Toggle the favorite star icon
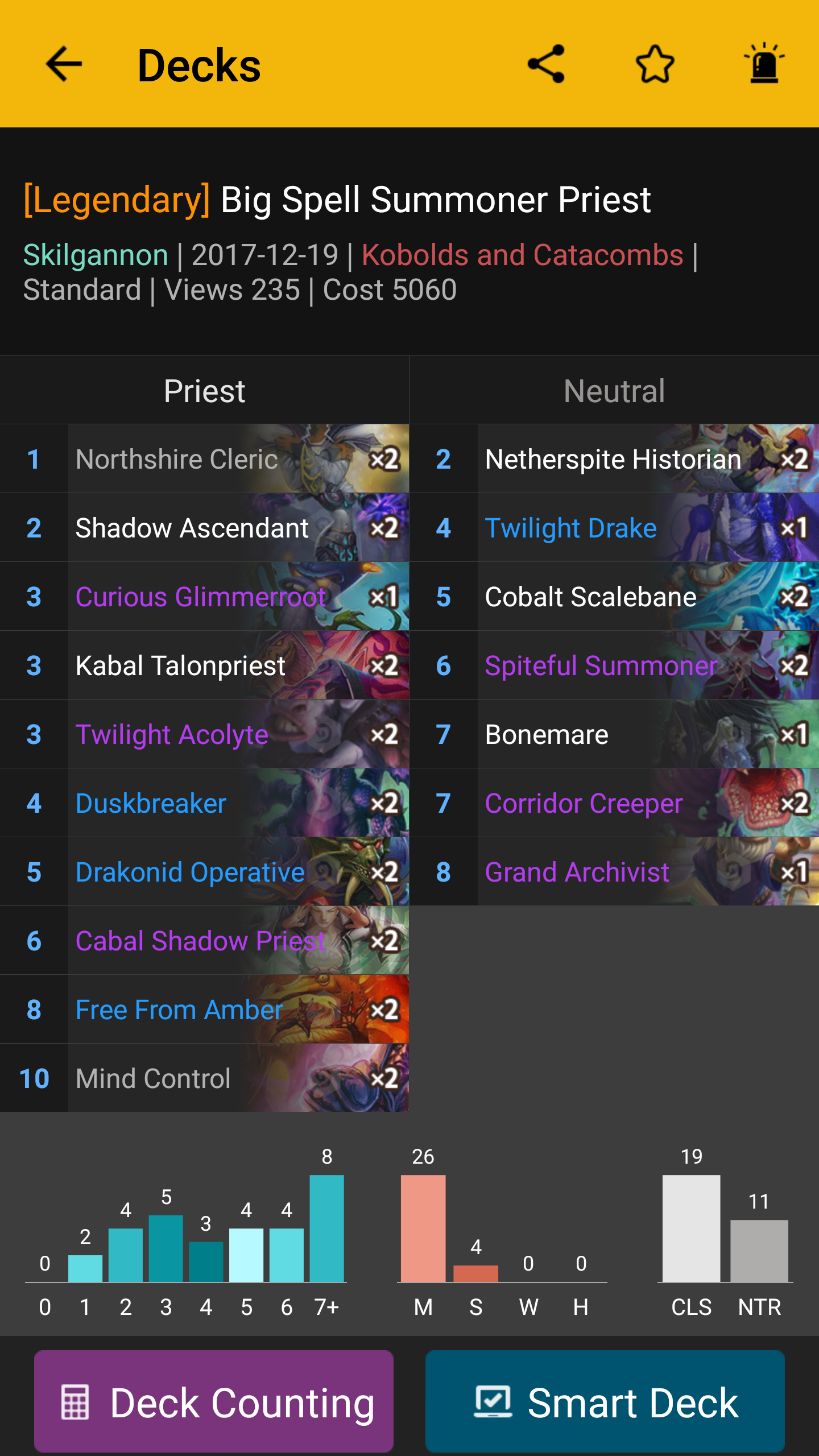The image size is (819, 1456). 655,64
